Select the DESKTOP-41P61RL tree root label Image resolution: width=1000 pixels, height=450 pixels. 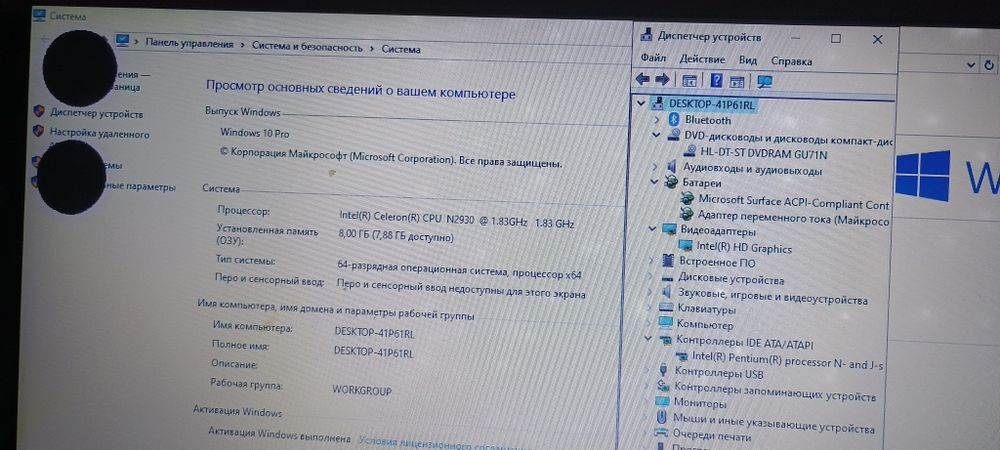711,105
